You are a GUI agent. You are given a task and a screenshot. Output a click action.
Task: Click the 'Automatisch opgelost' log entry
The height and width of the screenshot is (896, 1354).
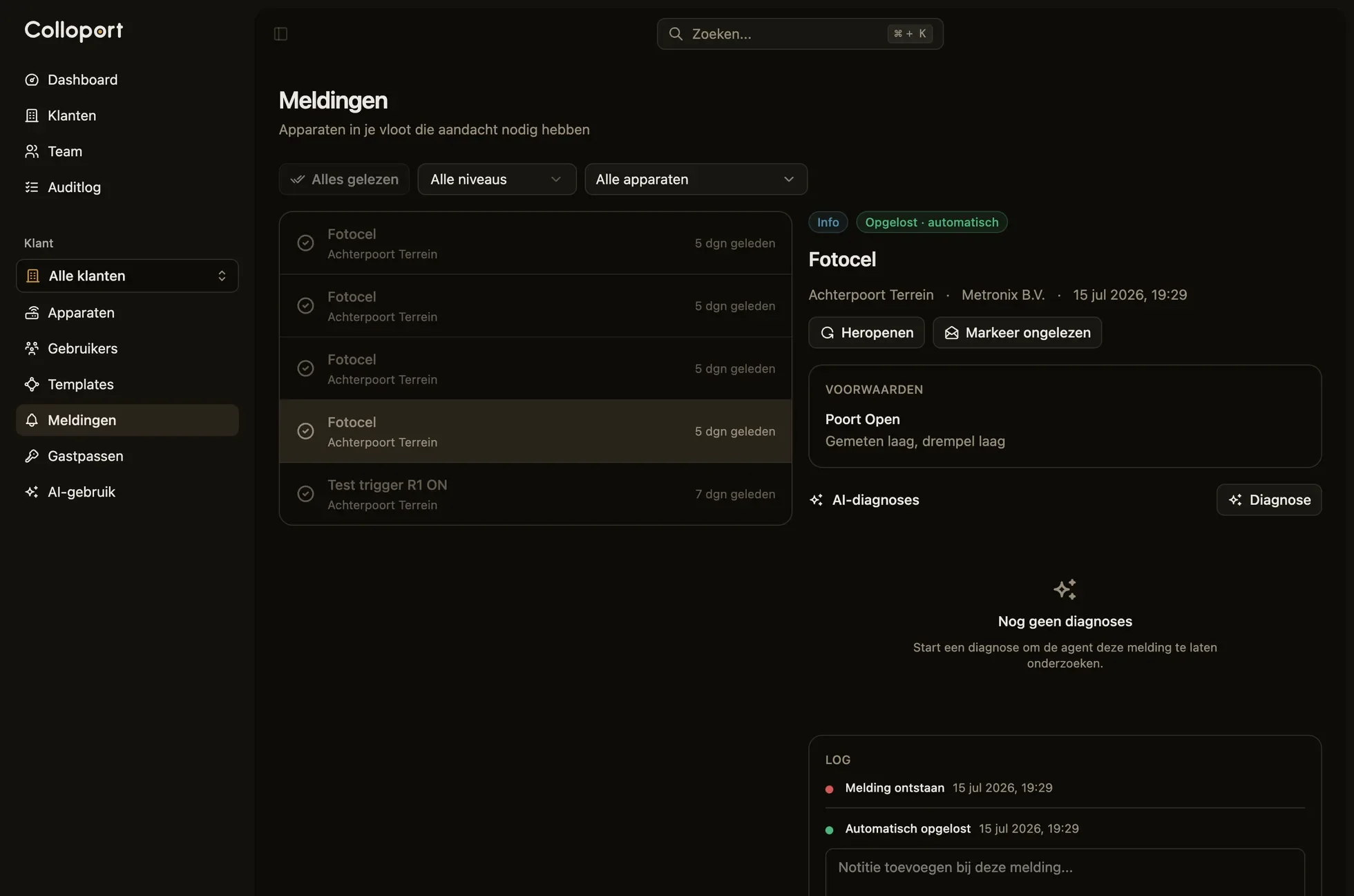(907, 829)
